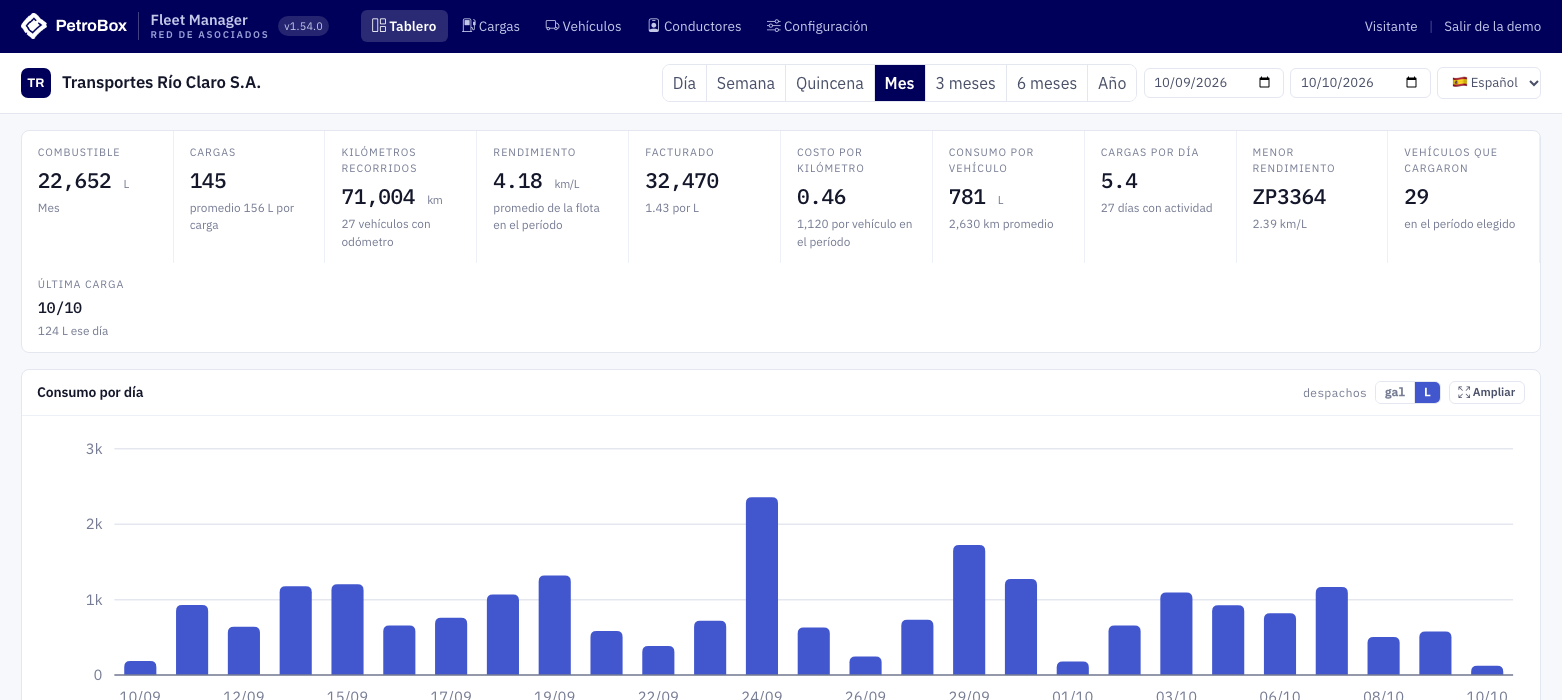Click the Última carga 10/10 value
The width and height of the screenshot is (1562, 700).
click(x=60, y=308)
